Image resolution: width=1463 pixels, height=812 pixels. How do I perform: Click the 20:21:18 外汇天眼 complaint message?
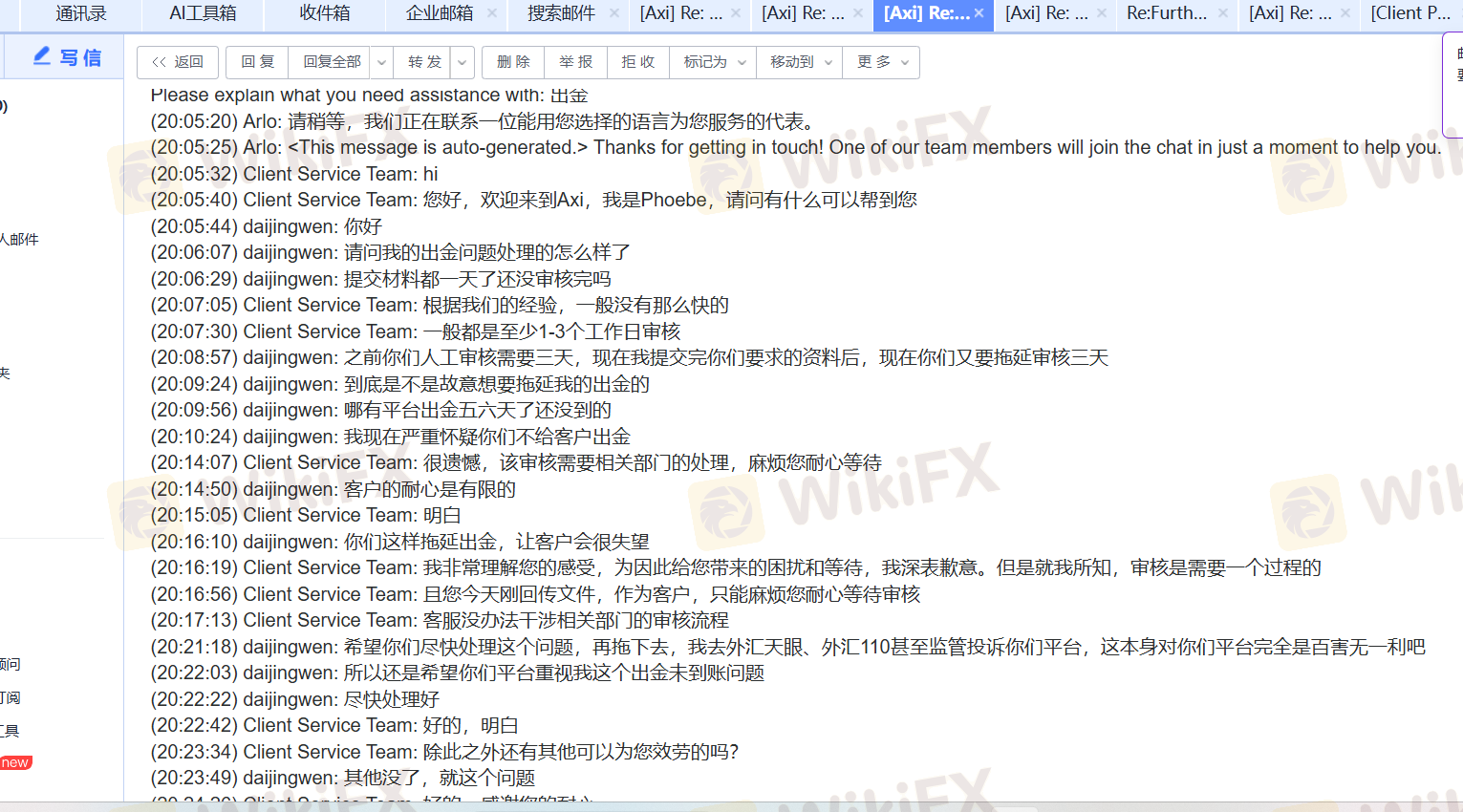click(x=788, y=647)
